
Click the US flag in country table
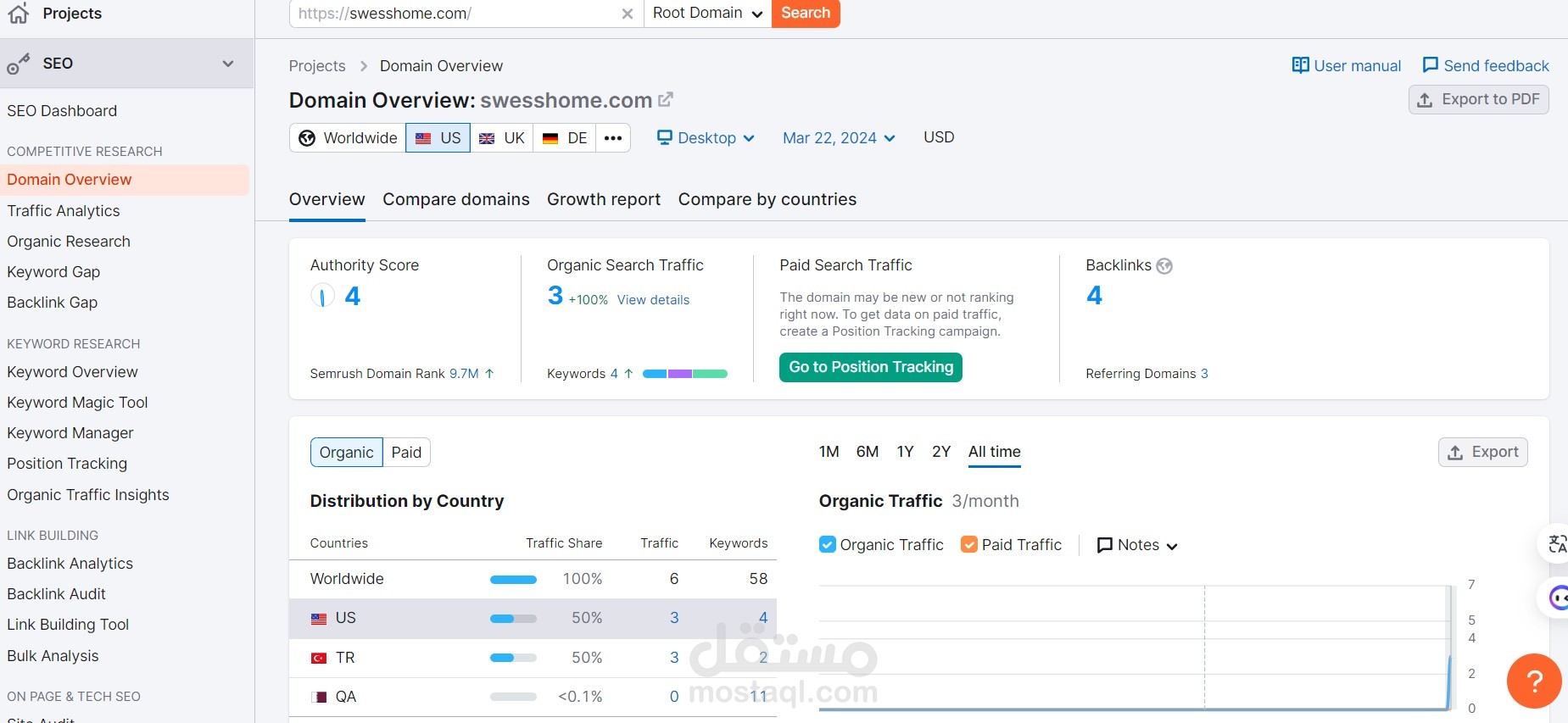[x=319, y=619]
